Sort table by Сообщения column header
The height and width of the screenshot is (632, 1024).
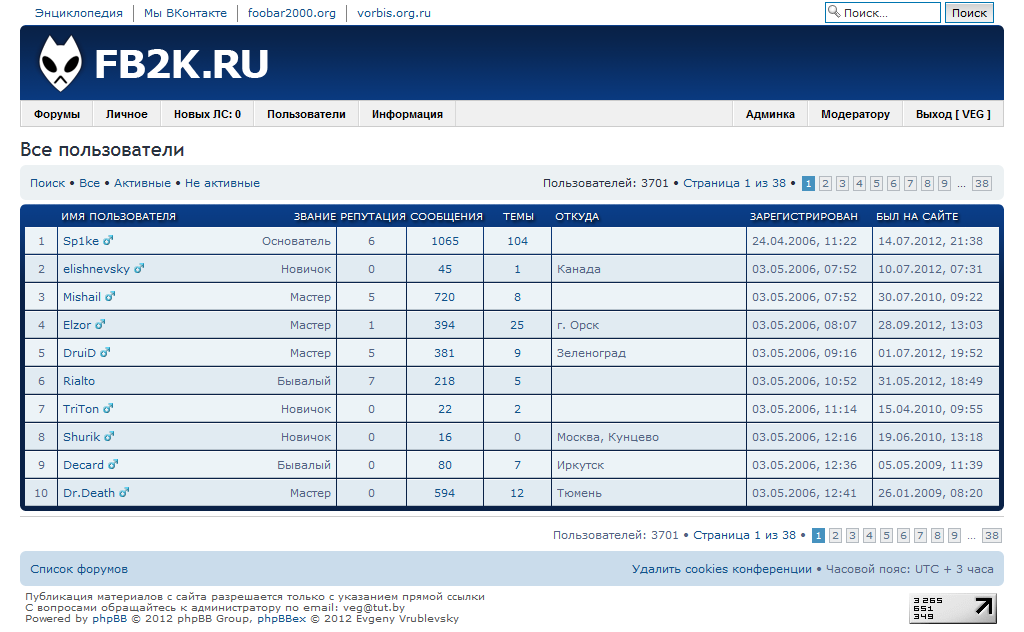click(446, 216)
